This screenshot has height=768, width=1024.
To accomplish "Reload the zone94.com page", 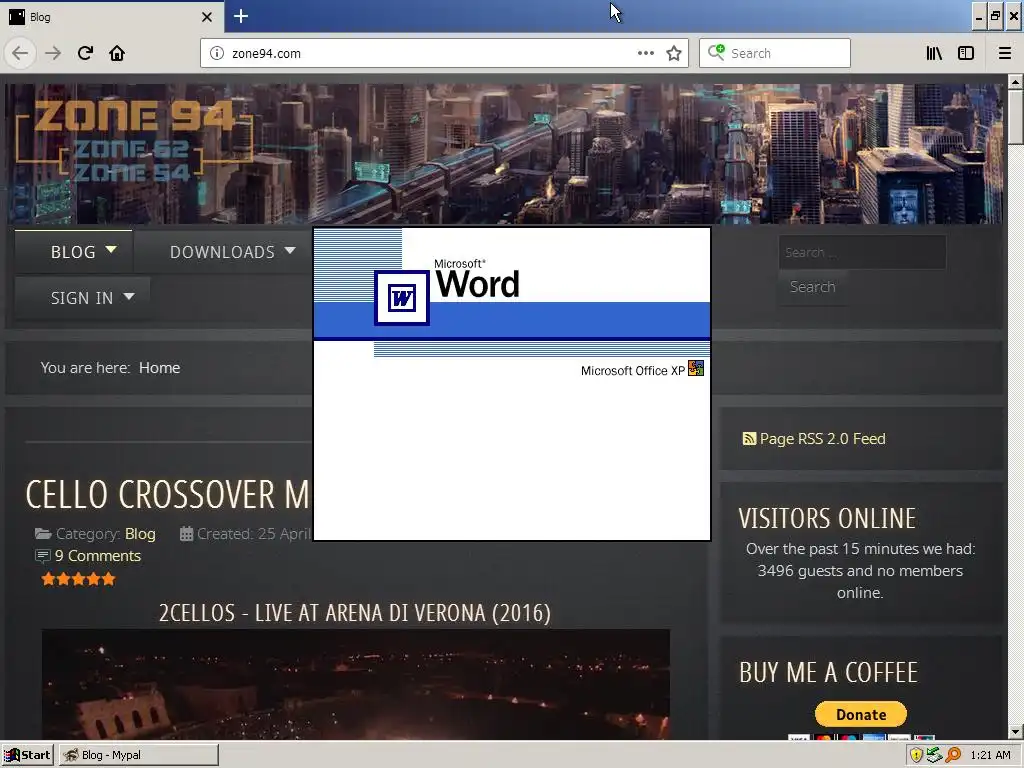I will 85,53.
